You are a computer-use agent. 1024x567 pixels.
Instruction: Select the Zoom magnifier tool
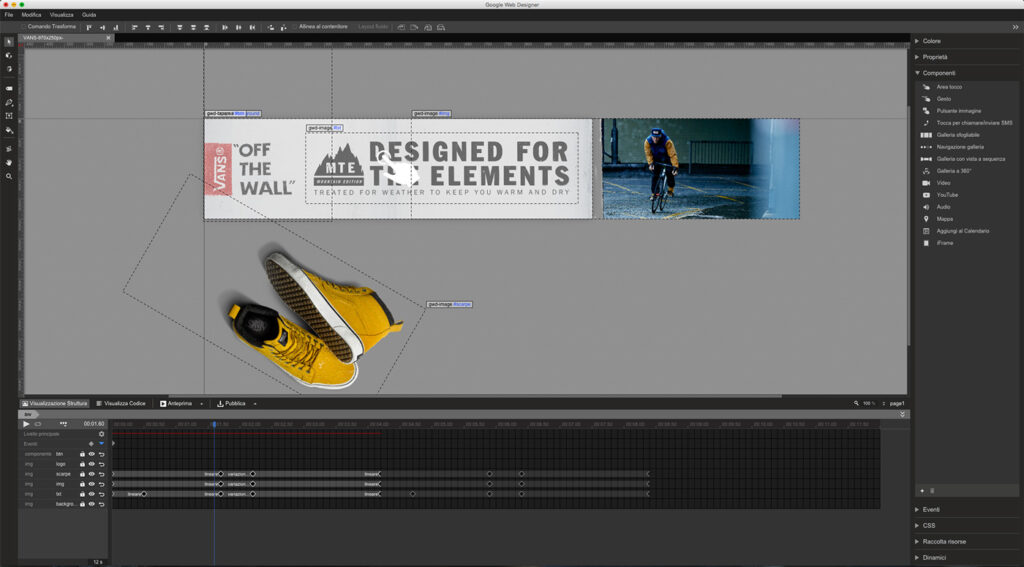8,176
